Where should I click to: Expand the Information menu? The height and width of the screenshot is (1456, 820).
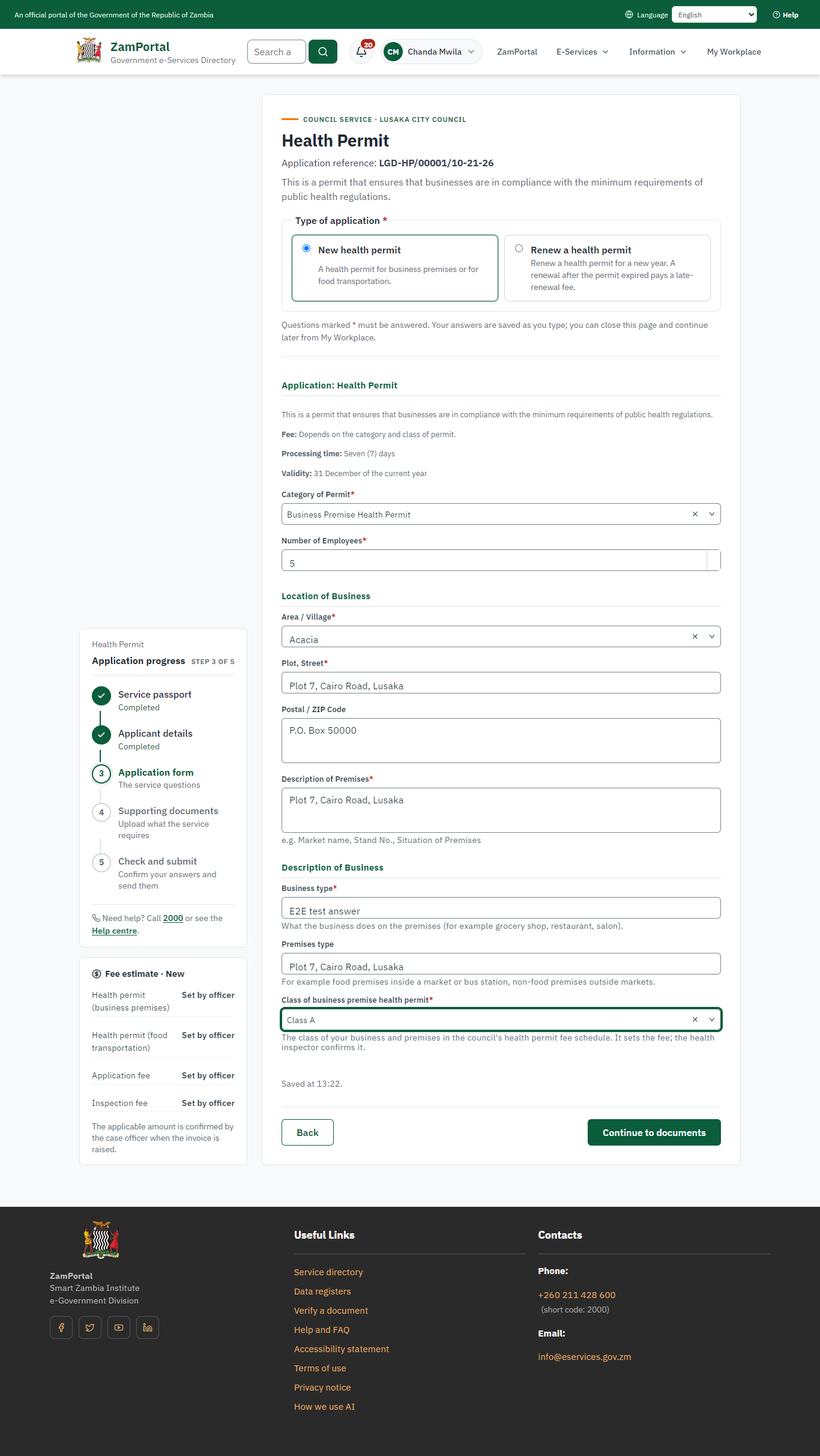coord(658,52)
